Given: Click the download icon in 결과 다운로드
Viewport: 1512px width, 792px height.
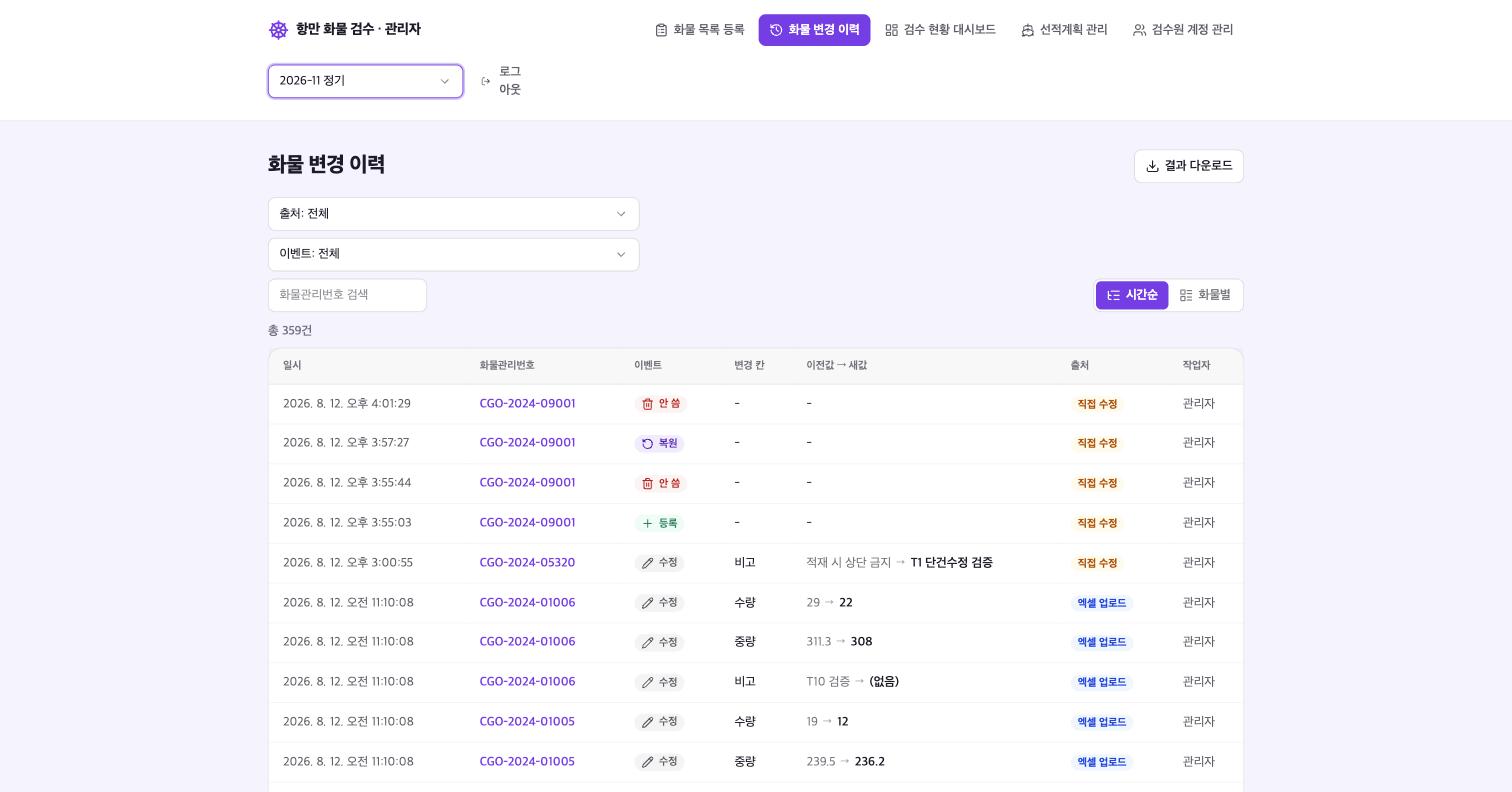Looking at the screenshot, I should 1152,166.
